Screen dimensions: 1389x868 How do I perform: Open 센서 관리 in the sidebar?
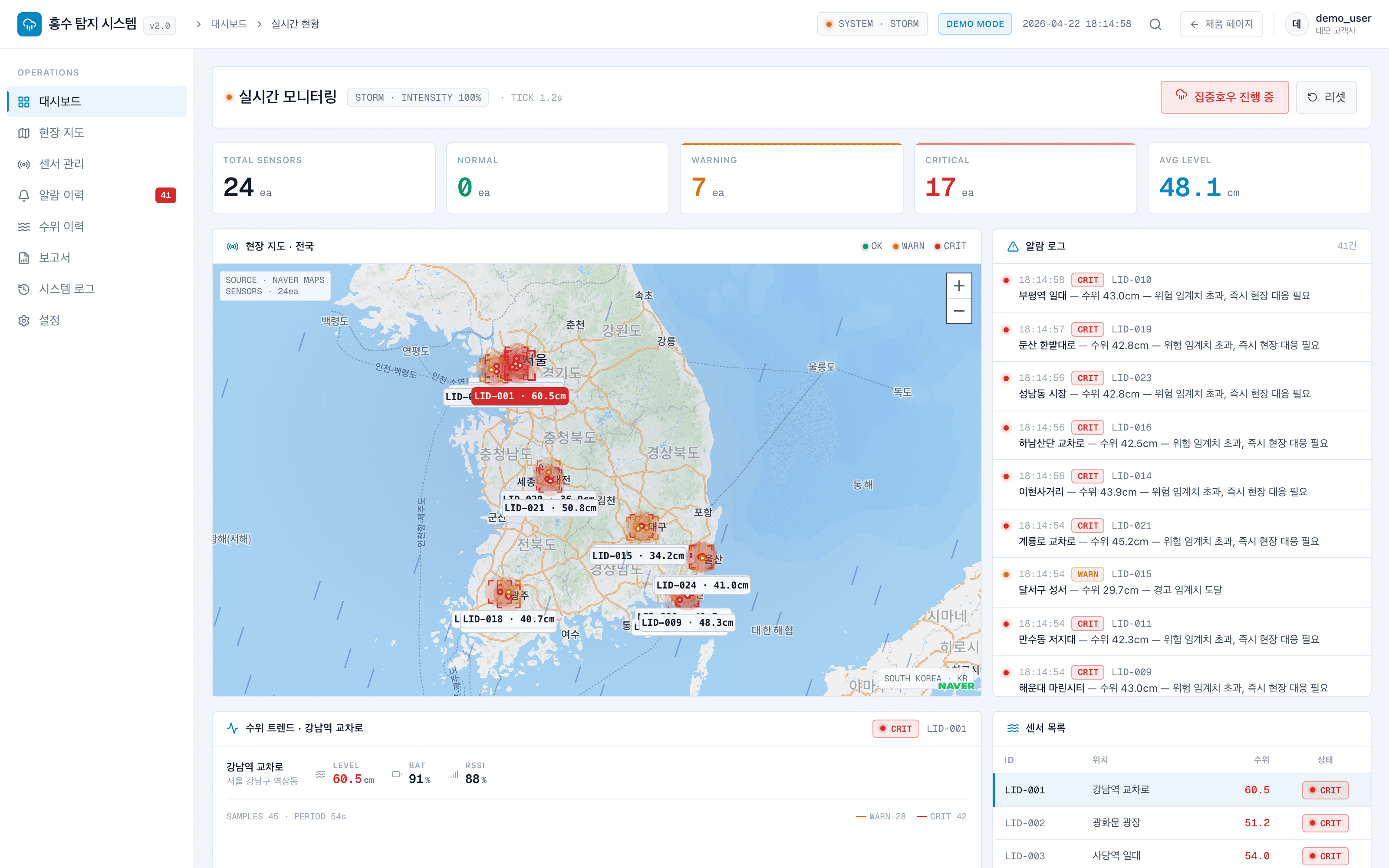tap(61, 164)
